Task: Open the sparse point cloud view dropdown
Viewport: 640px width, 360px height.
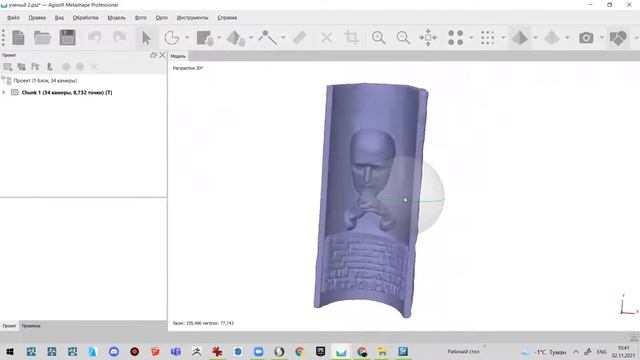Action: (471, 38)
